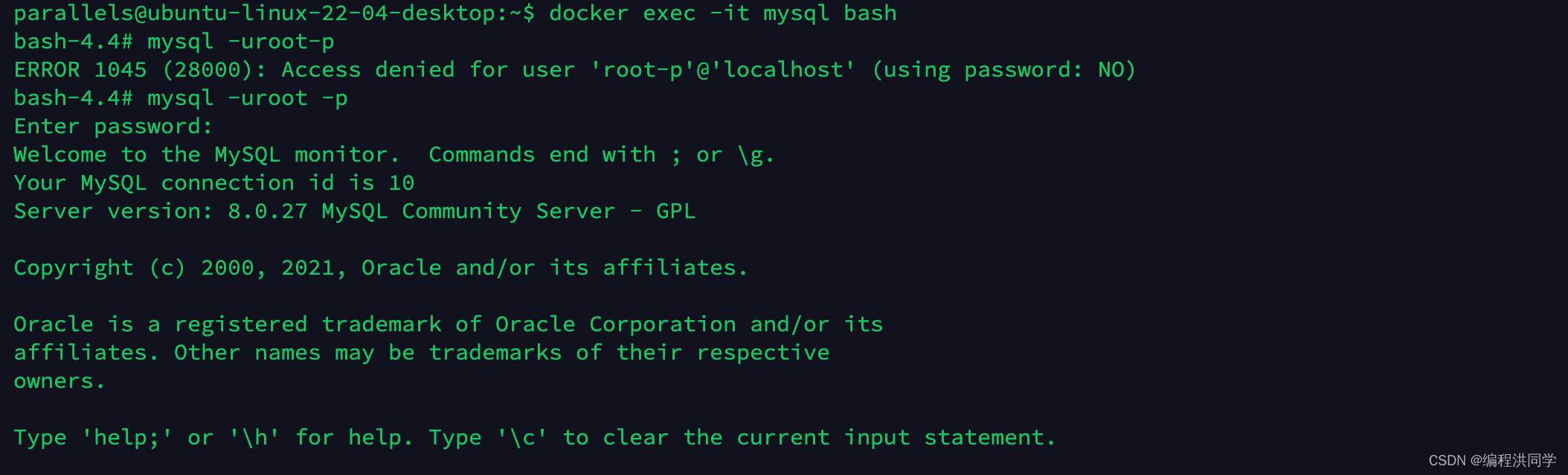The image size is (1568, 475).
Task: Click the 'Oracle Corporation' words
Action: pyautogui.click(x=615, y=325)
